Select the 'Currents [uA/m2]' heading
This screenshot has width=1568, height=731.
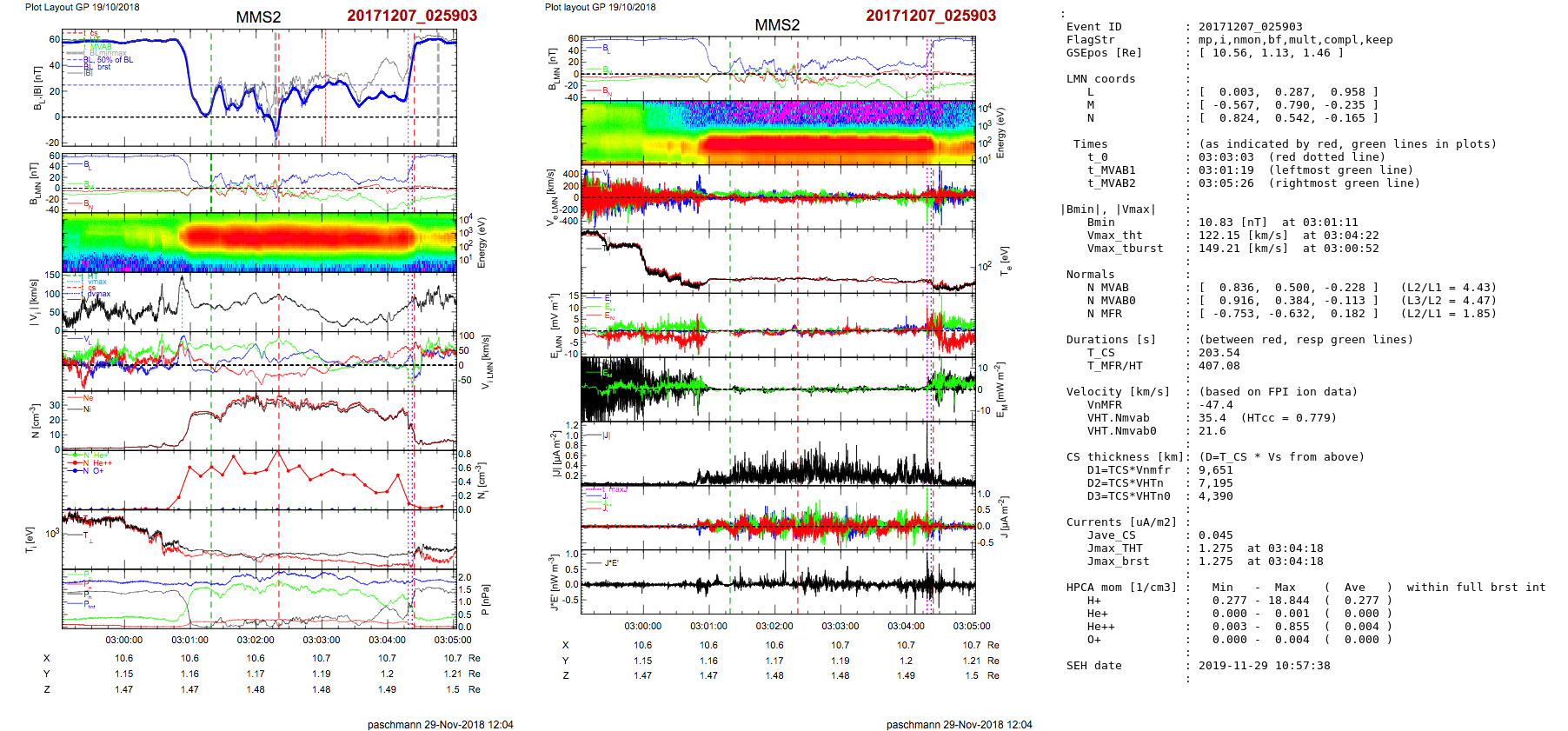pyautogui.click(x=1121, y=522)
